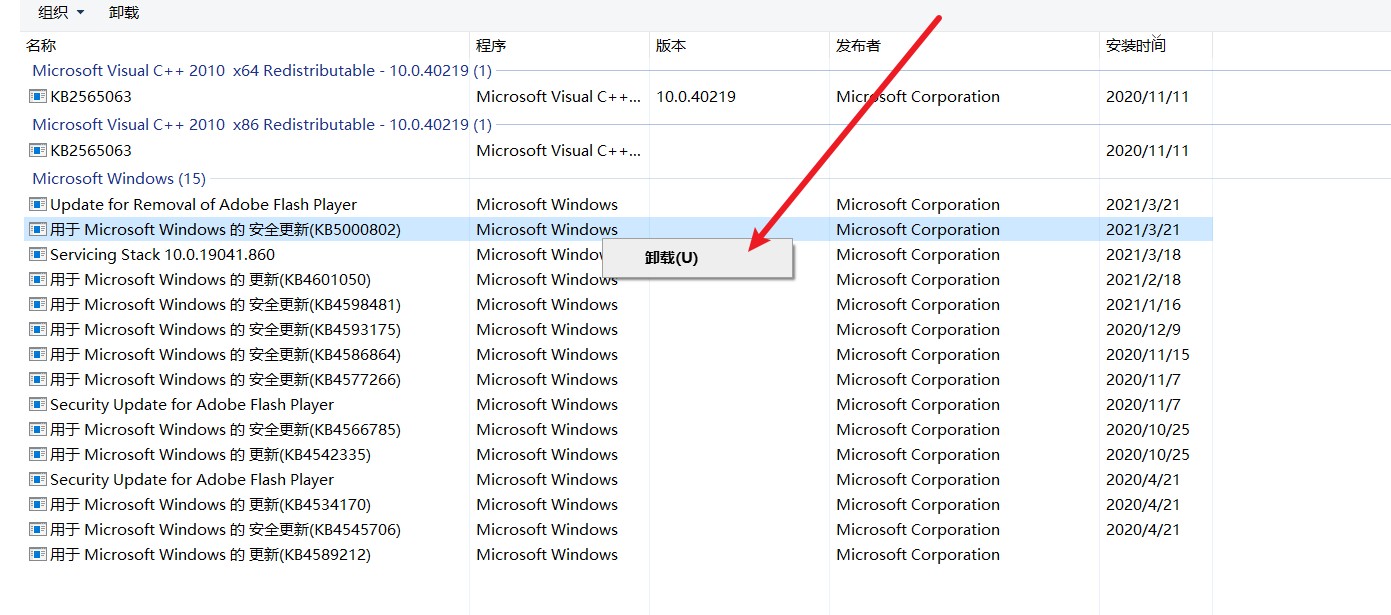
Task: Click the Microsoft Visual C++ program cell in the x86 row
Action: pos(559,151)
